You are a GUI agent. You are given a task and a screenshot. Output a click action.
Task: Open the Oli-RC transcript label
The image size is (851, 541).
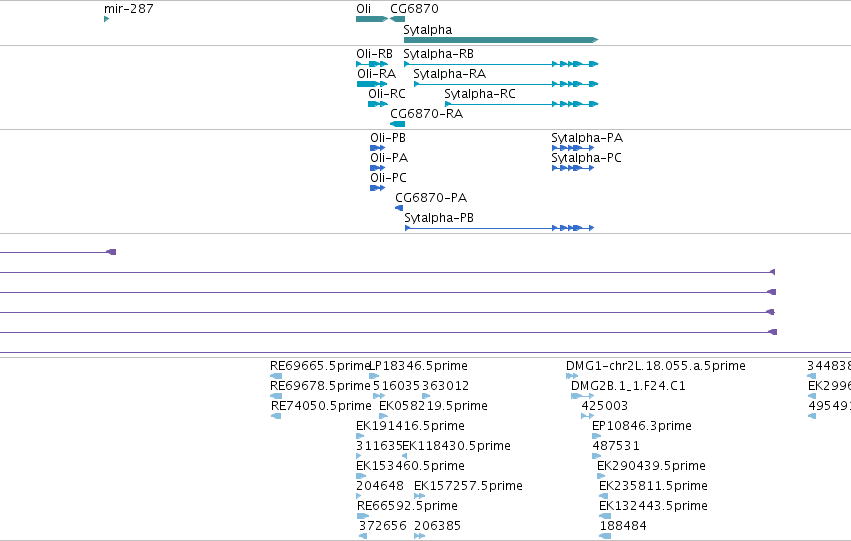pyautogui.click(x=387, y=94)
